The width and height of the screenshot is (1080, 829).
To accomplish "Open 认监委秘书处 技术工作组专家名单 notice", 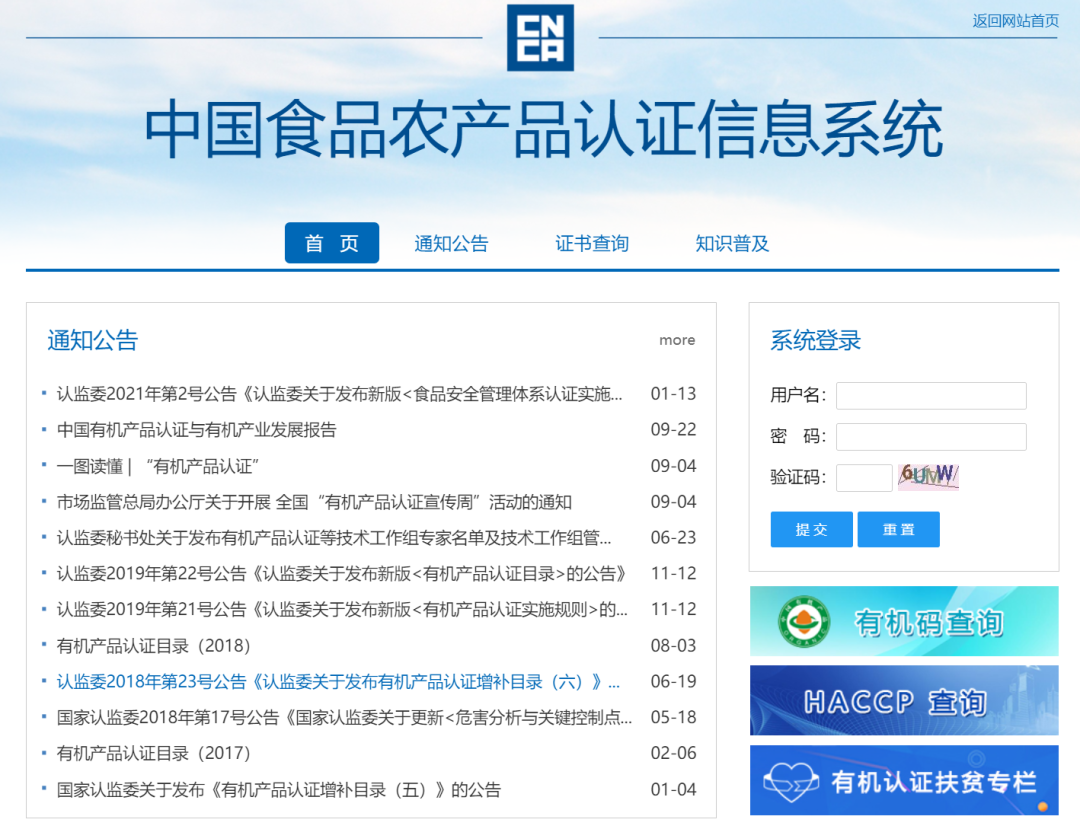I will pos(334,538).
